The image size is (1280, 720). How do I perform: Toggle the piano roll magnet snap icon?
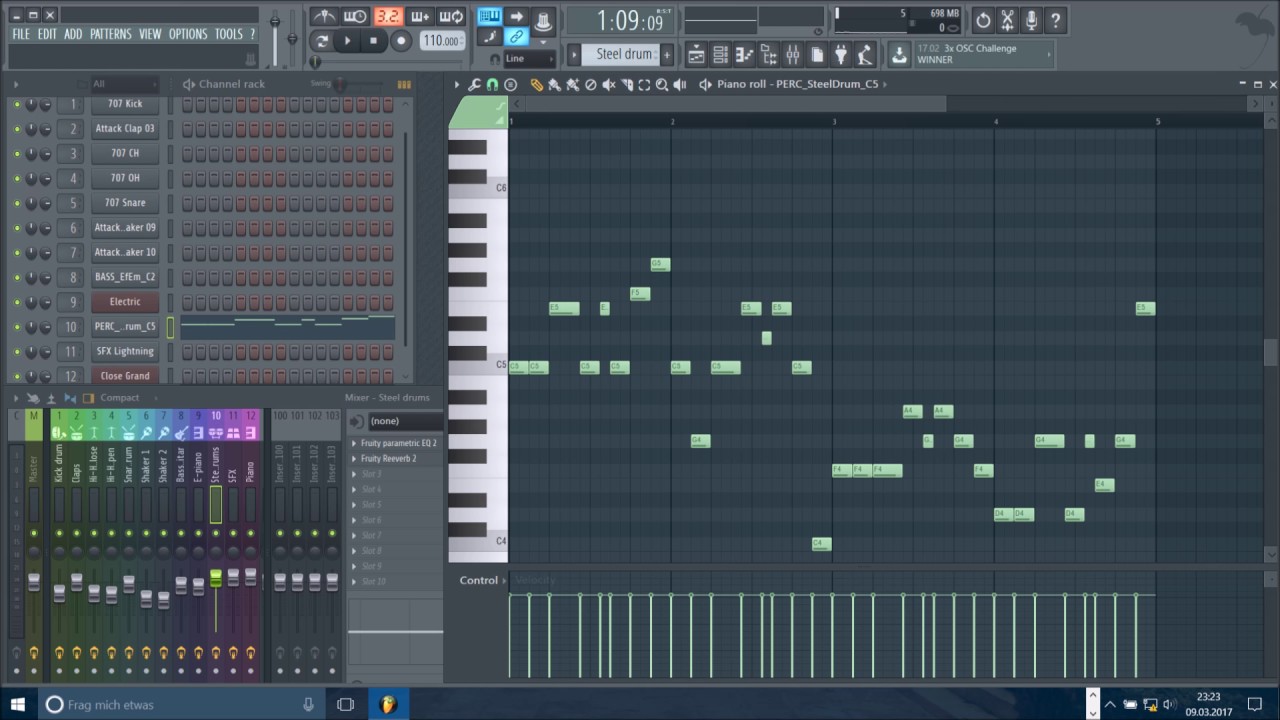[492, 85]
